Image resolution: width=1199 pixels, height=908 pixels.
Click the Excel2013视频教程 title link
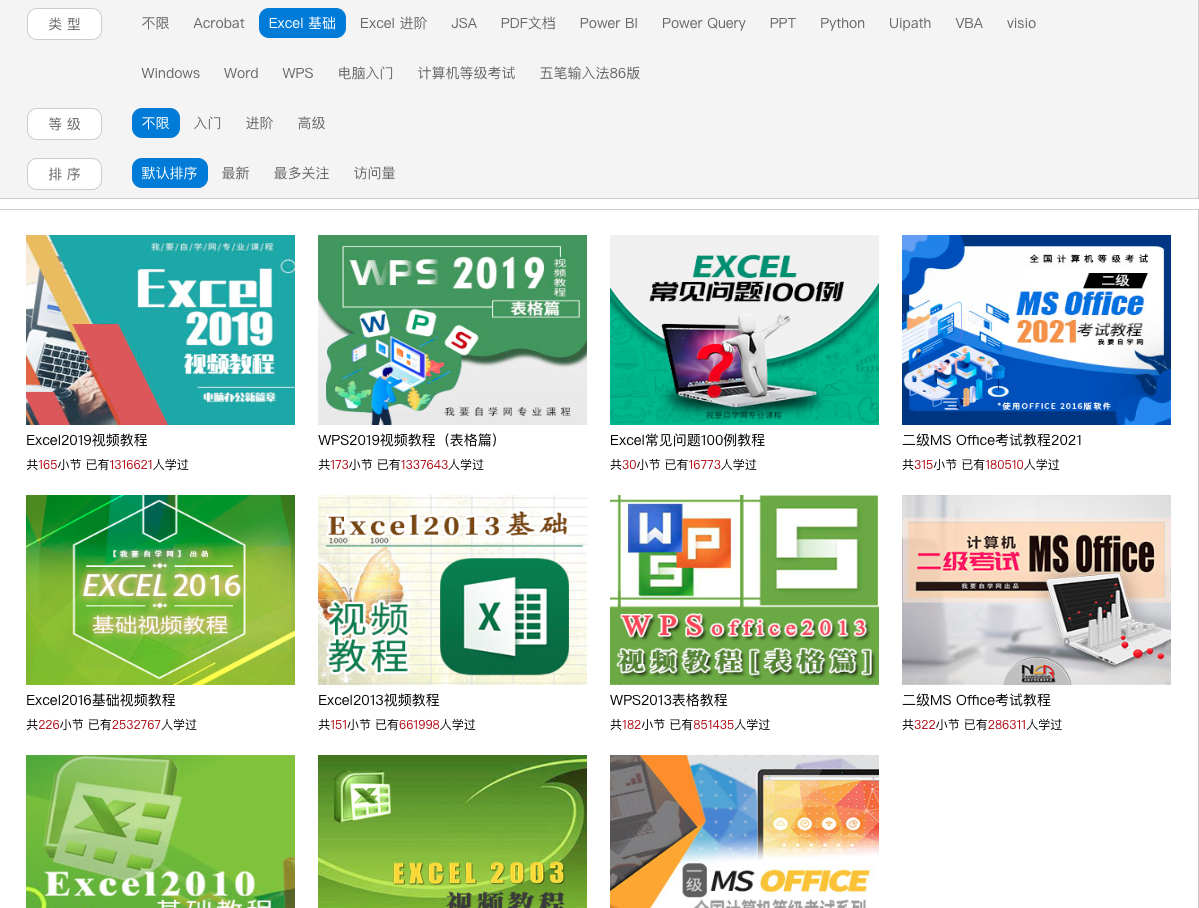click(379, 700)
